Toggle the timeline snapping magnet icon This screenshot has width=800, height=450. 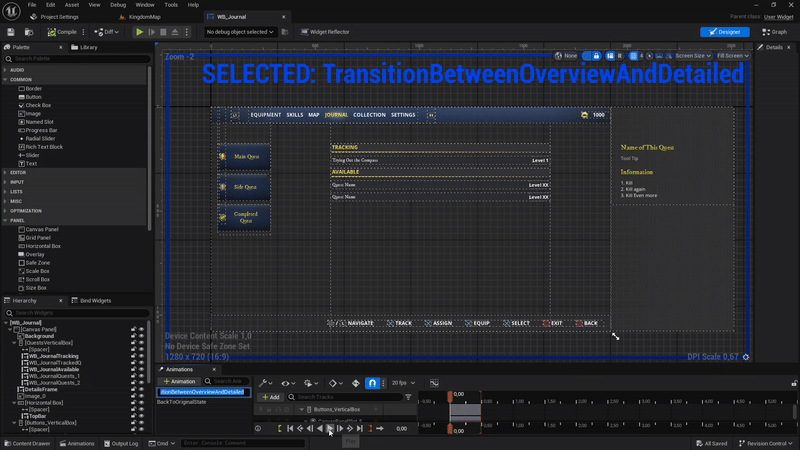tap(372, 382)
